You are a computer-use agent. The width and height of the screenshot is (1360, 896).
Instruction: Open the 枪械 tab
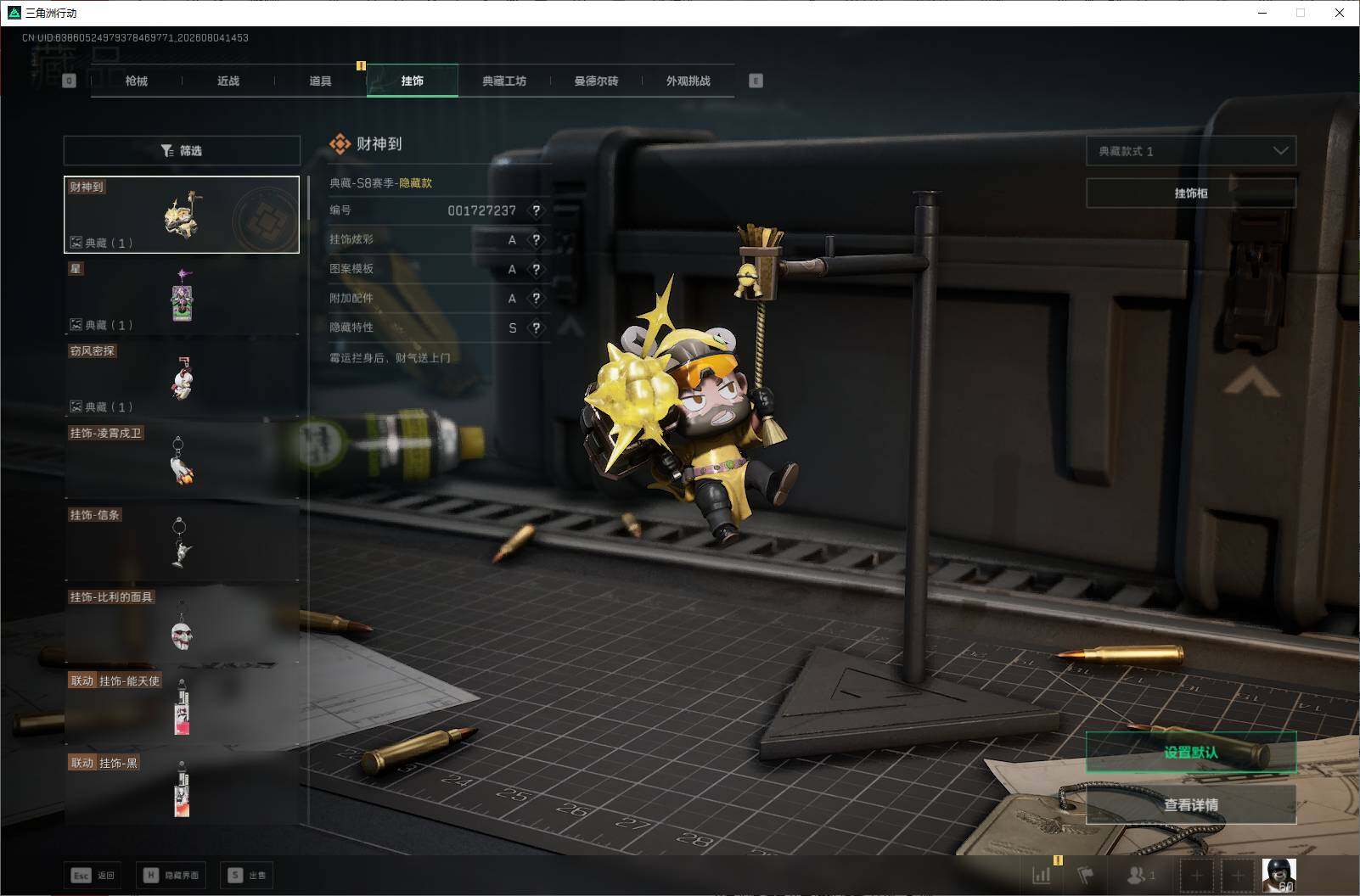[x=136, y=81]
